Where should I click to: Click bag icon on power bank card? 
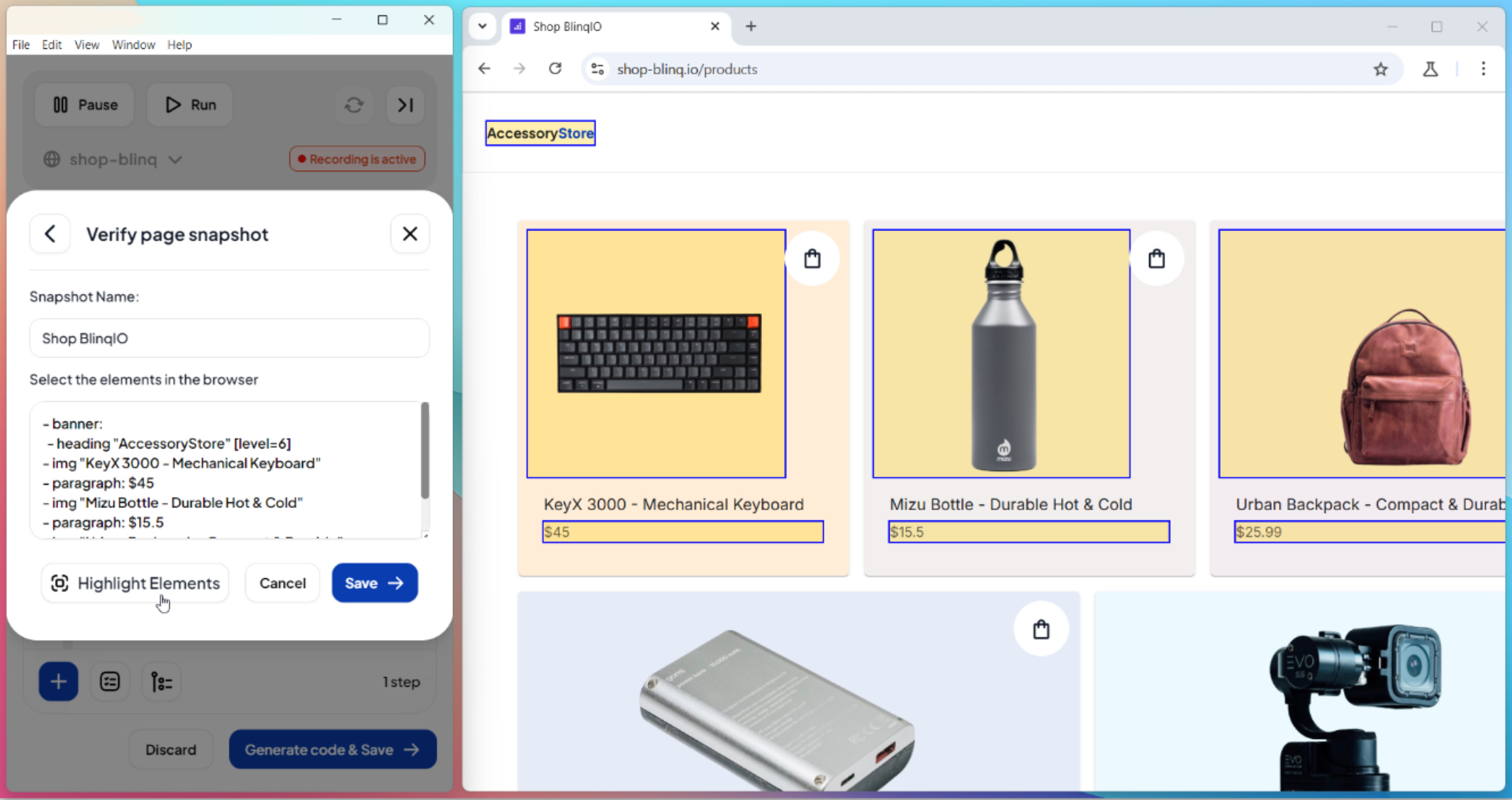coord(1041,629)
